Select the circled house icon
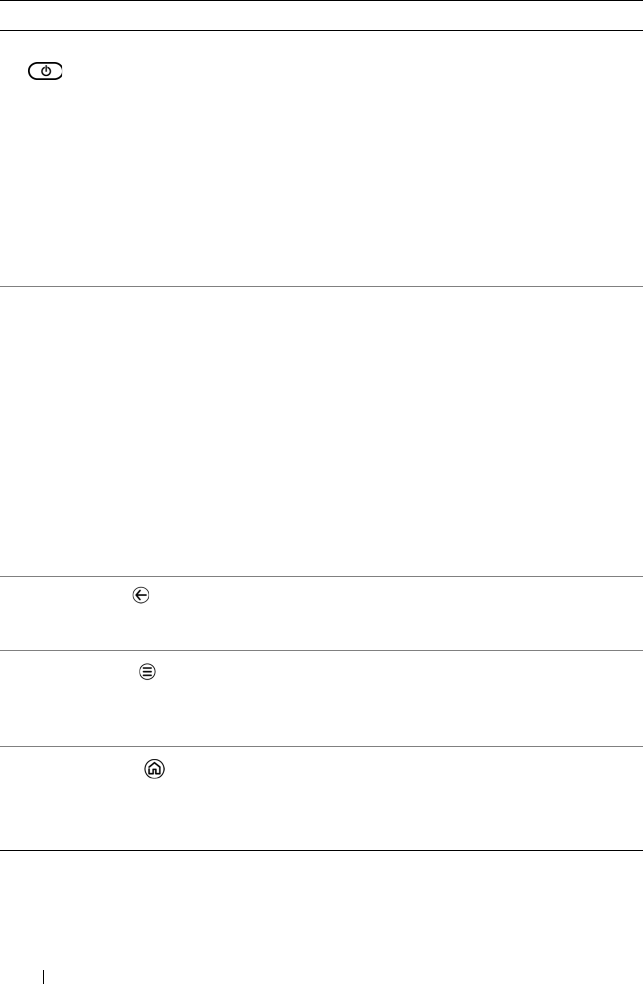The width and height of the screenshot is (643, 984). coord(155,770)
